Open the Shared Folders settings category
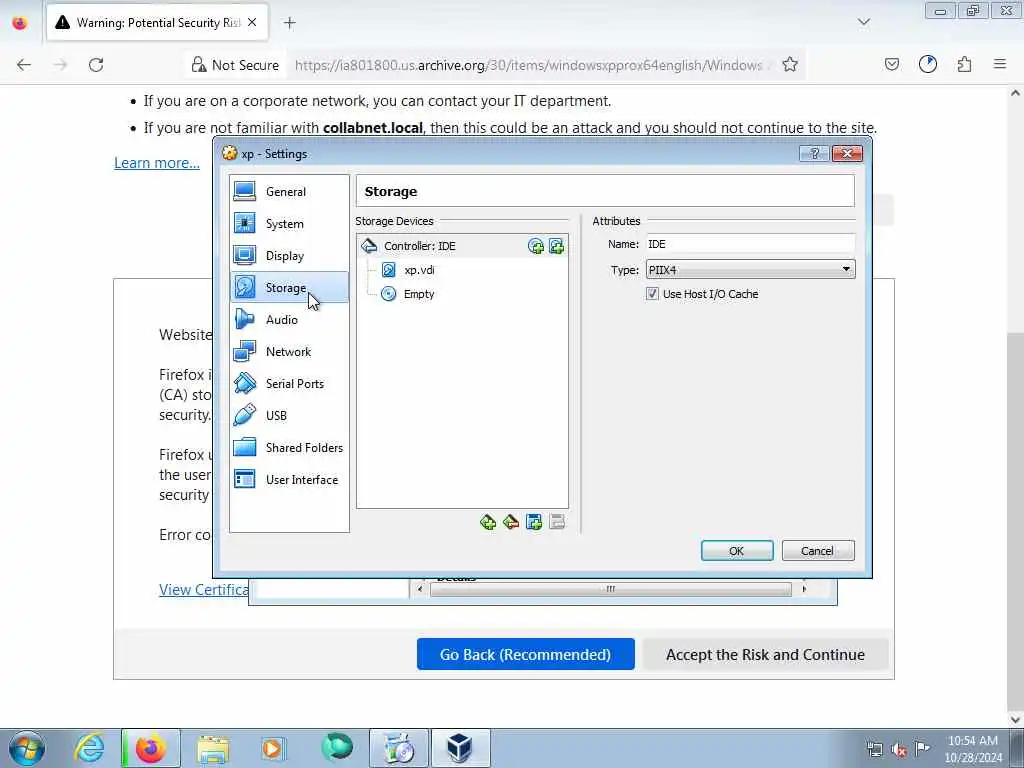The height and width of the screenshot is (768, 1024). [x=289, y=447]
